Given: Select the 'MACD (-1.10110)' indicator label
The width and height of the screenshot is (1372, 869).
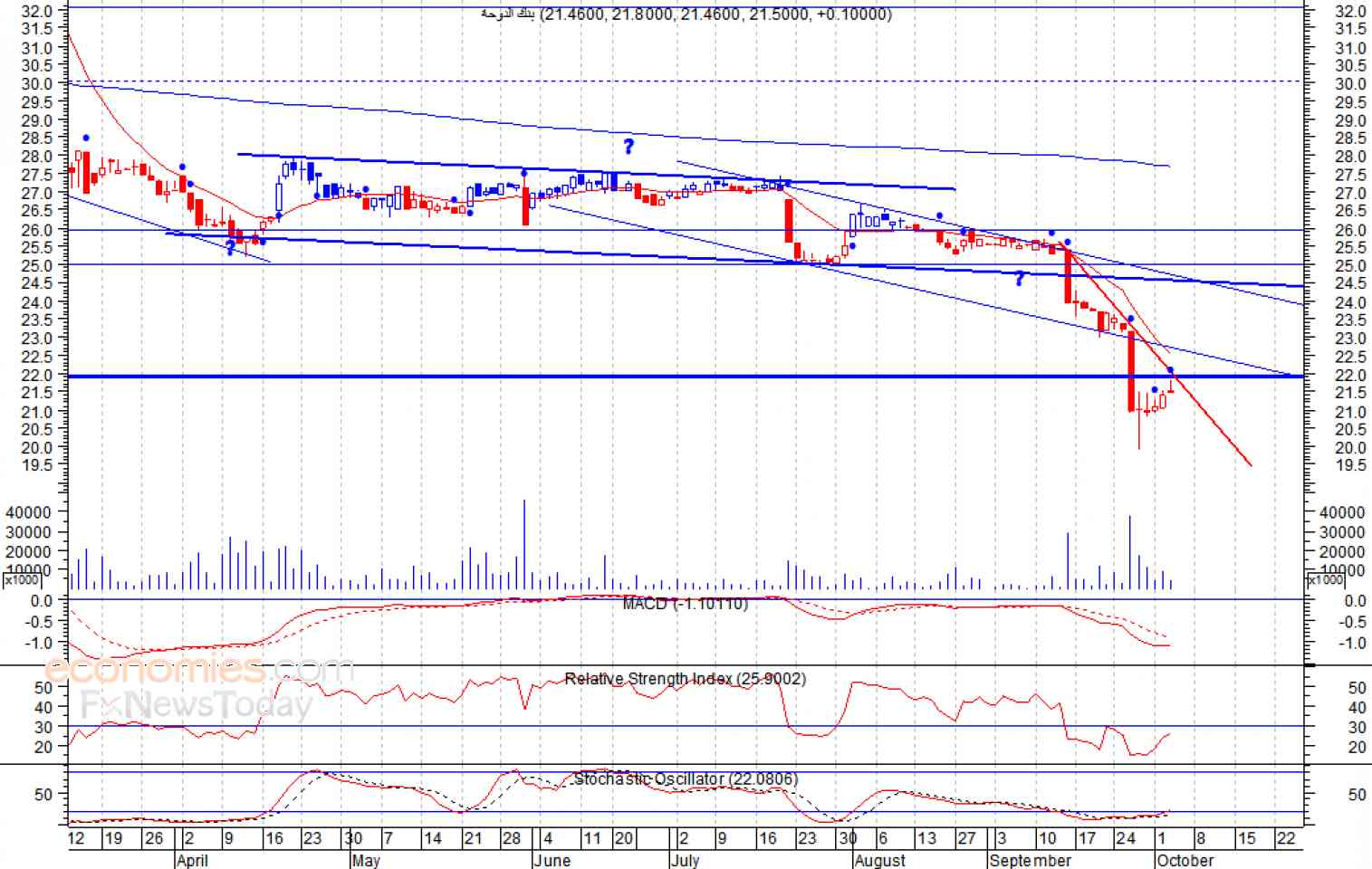Looking at the screenshot, I should 686,604.
